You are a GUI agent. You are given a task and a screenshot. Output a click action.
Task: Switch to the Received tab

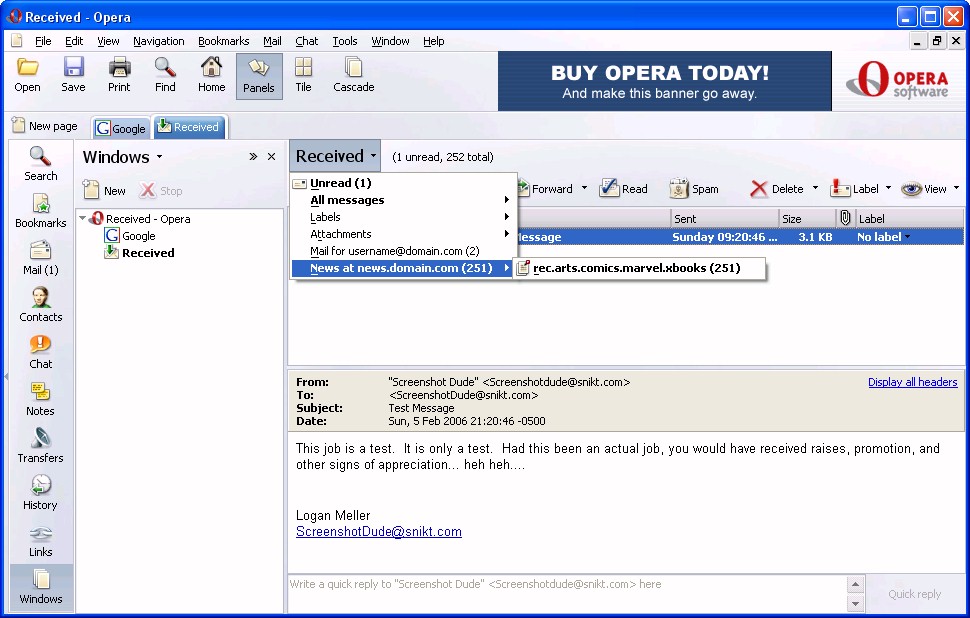point(189,127)
